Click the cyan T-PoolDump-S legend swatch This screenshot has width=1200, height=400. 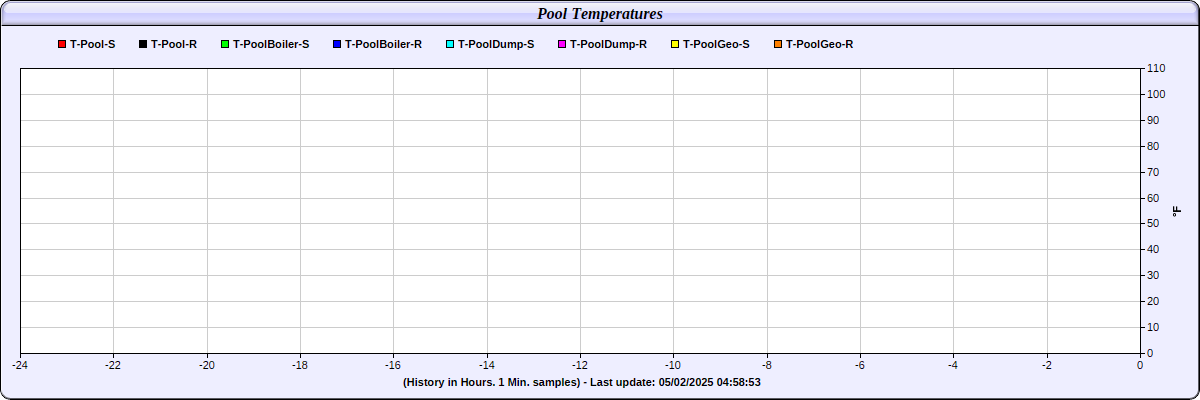coord(450,44)
